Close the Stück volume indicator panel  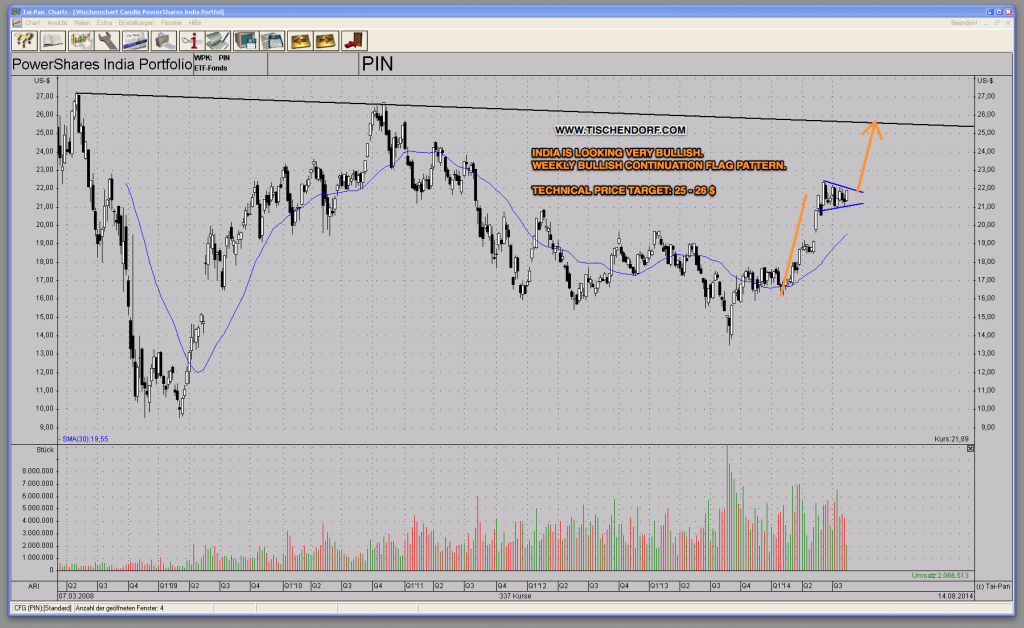pos(969,449)
